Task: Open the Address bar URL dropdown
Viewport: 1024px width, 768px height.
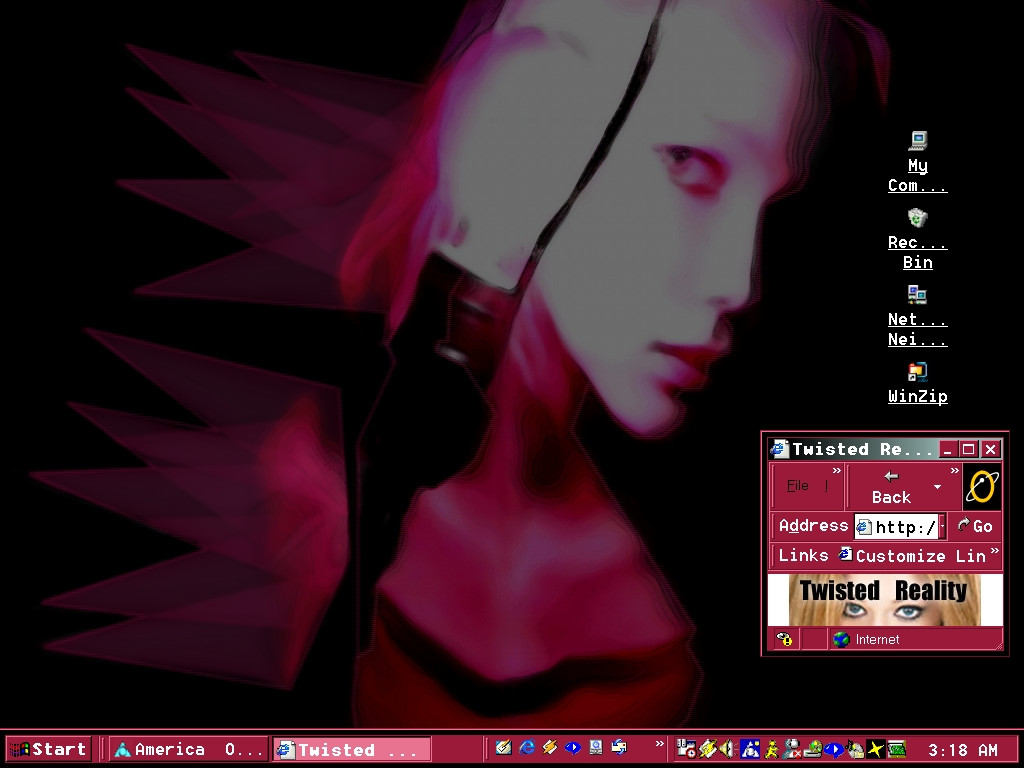Action: click(x=942, y=526)
